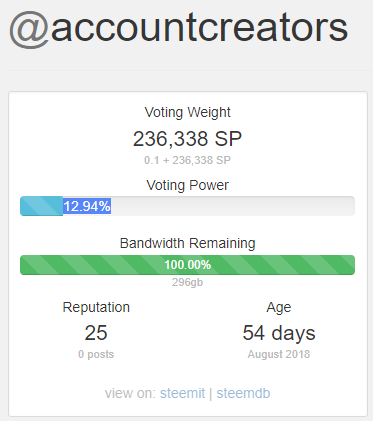This screenshot has width=373, height=421.
Task: Open the steemdb profile link
Action: pyautogui.click(x=243, y=393)
